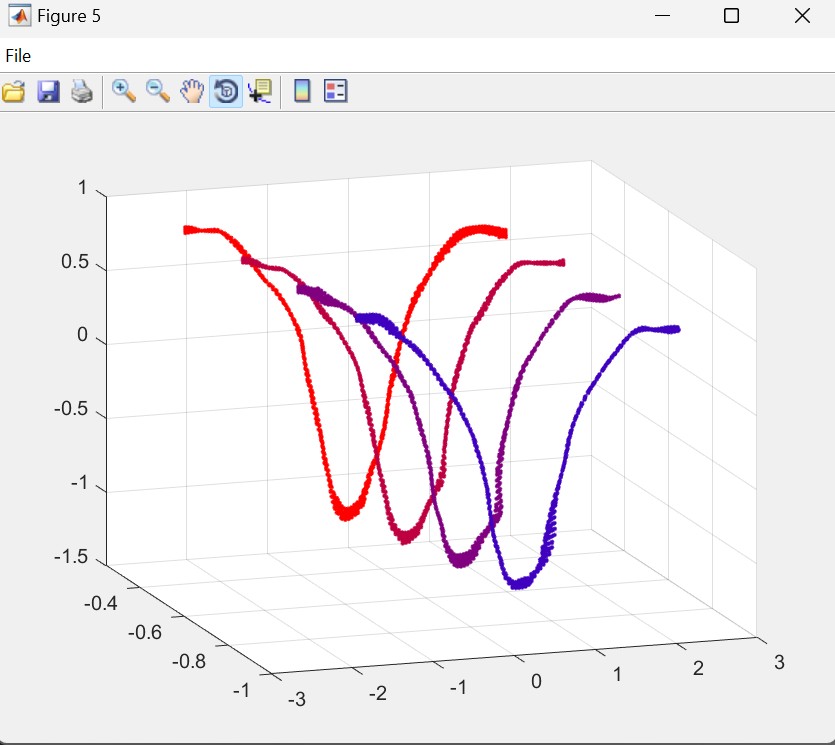835x745 pixels.
Task: Print the figure using the printer icon
Action: [x=82, y=92]
